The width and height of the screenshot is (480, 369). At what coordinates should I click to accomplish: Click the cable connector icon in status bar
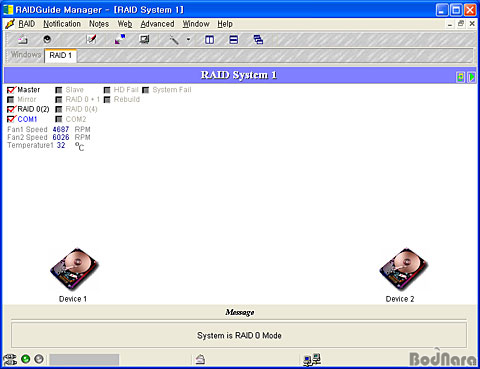(x=10, y=359)
